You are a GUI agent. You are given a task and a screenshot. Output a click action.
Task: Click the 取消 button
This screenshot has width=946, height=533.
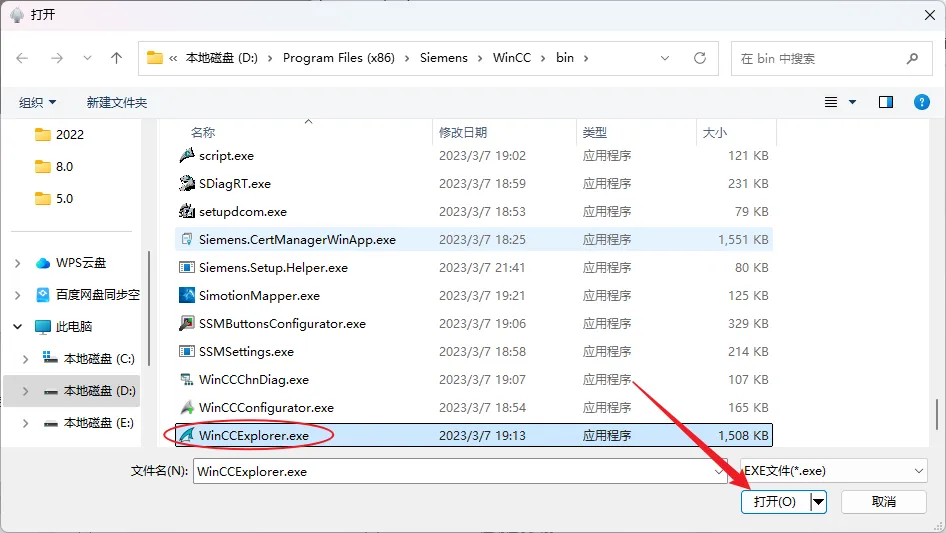click(x=883, y=502)
